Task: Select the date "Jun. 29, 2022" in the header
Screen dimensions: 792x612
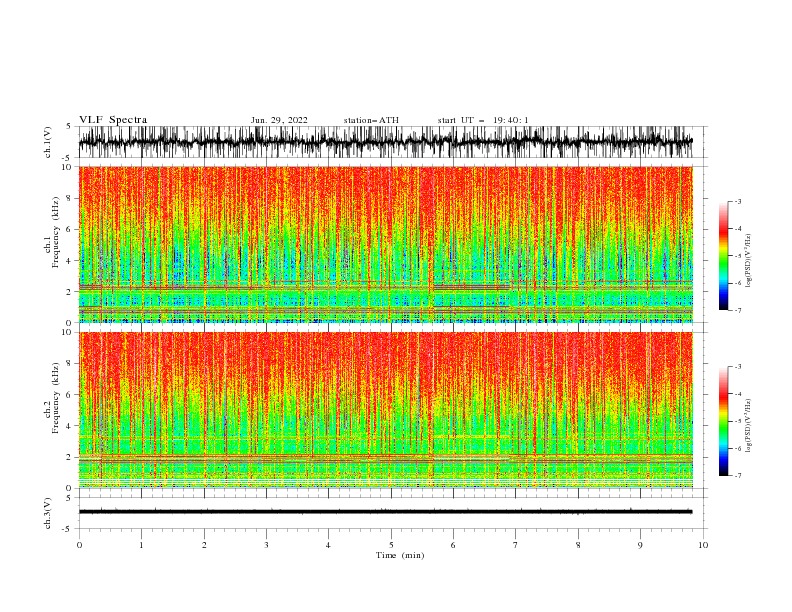Action: 279,120
